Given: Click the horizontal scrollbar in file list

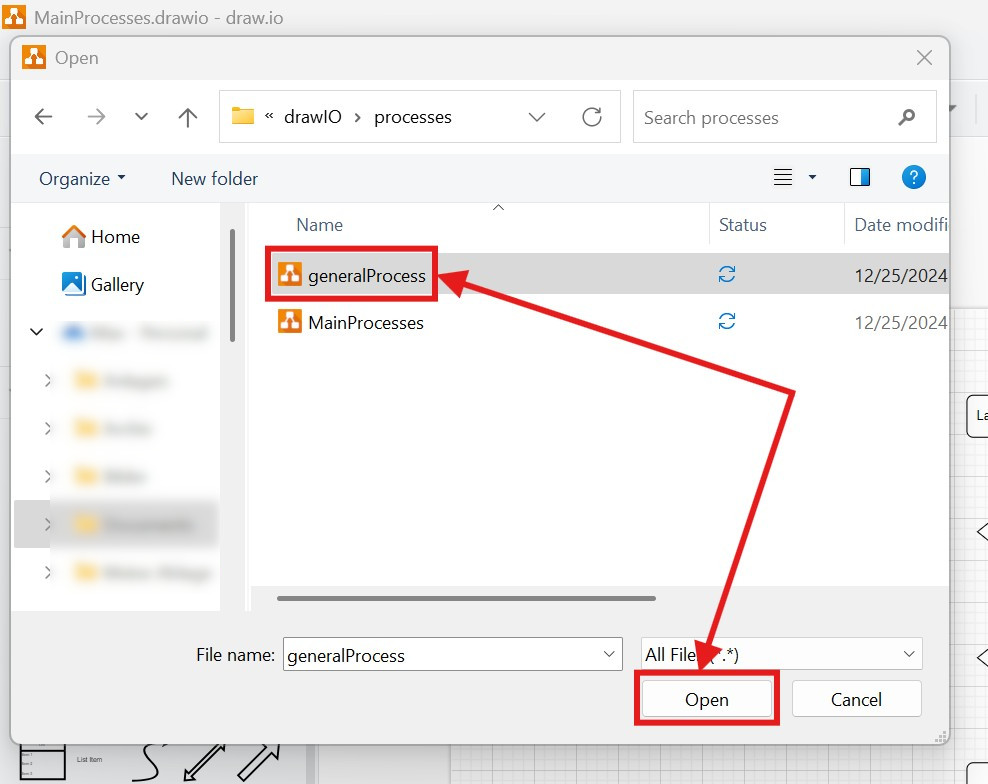Looking at the screenshot, I should (x=466, y=598).
